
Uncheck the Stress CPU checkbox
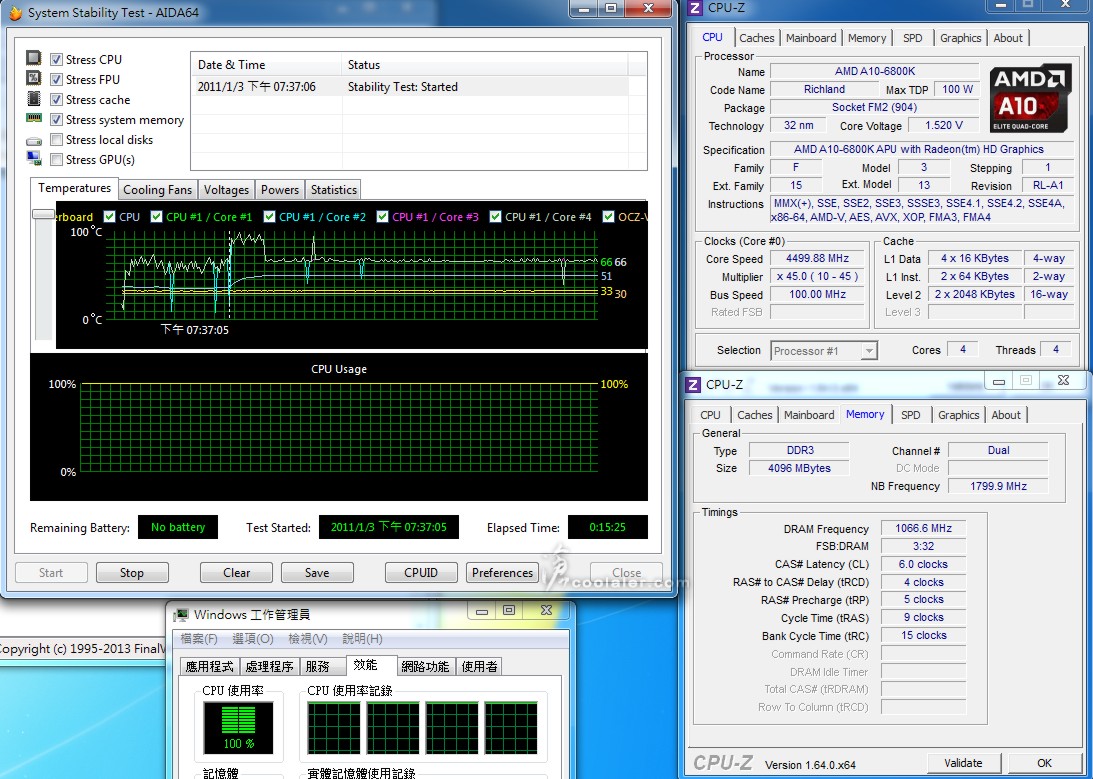pyautogui.click(x=56, y=60)
